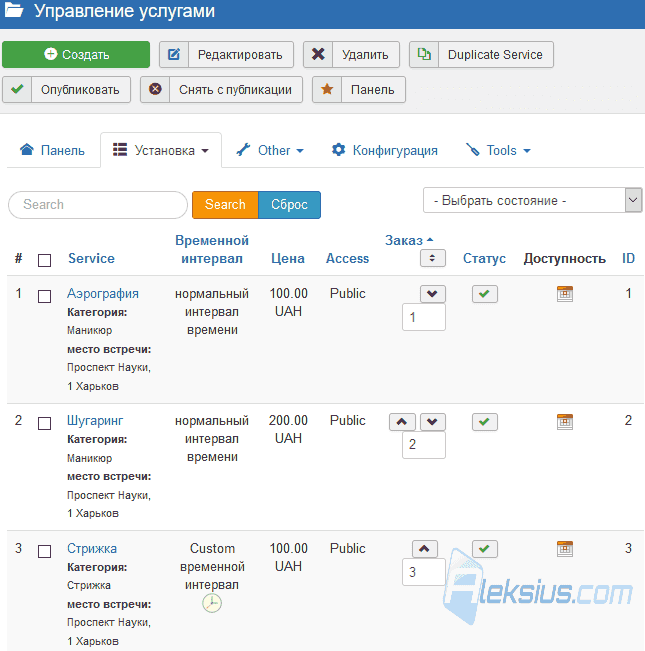
Task: Move Шугаринг up with the up arrow
Action: point(402,422)
